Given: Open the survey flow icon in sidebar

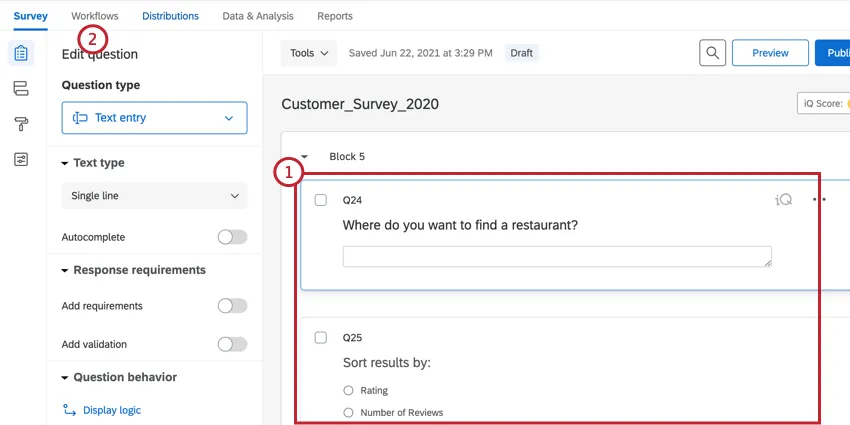Looking at the screenshot, I should (21, 89).
